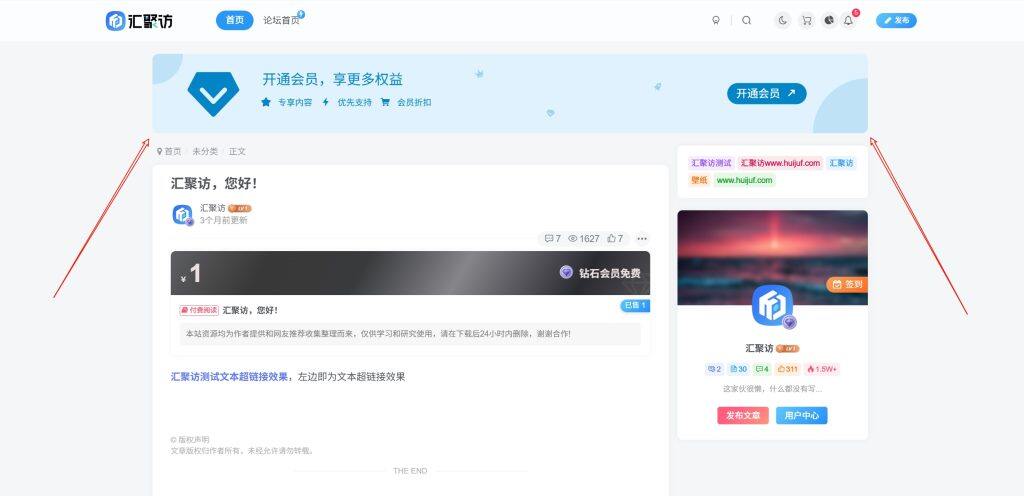Click the posts stat badge 30
This screenshot has height=496, width=1024.
(739, 369)
